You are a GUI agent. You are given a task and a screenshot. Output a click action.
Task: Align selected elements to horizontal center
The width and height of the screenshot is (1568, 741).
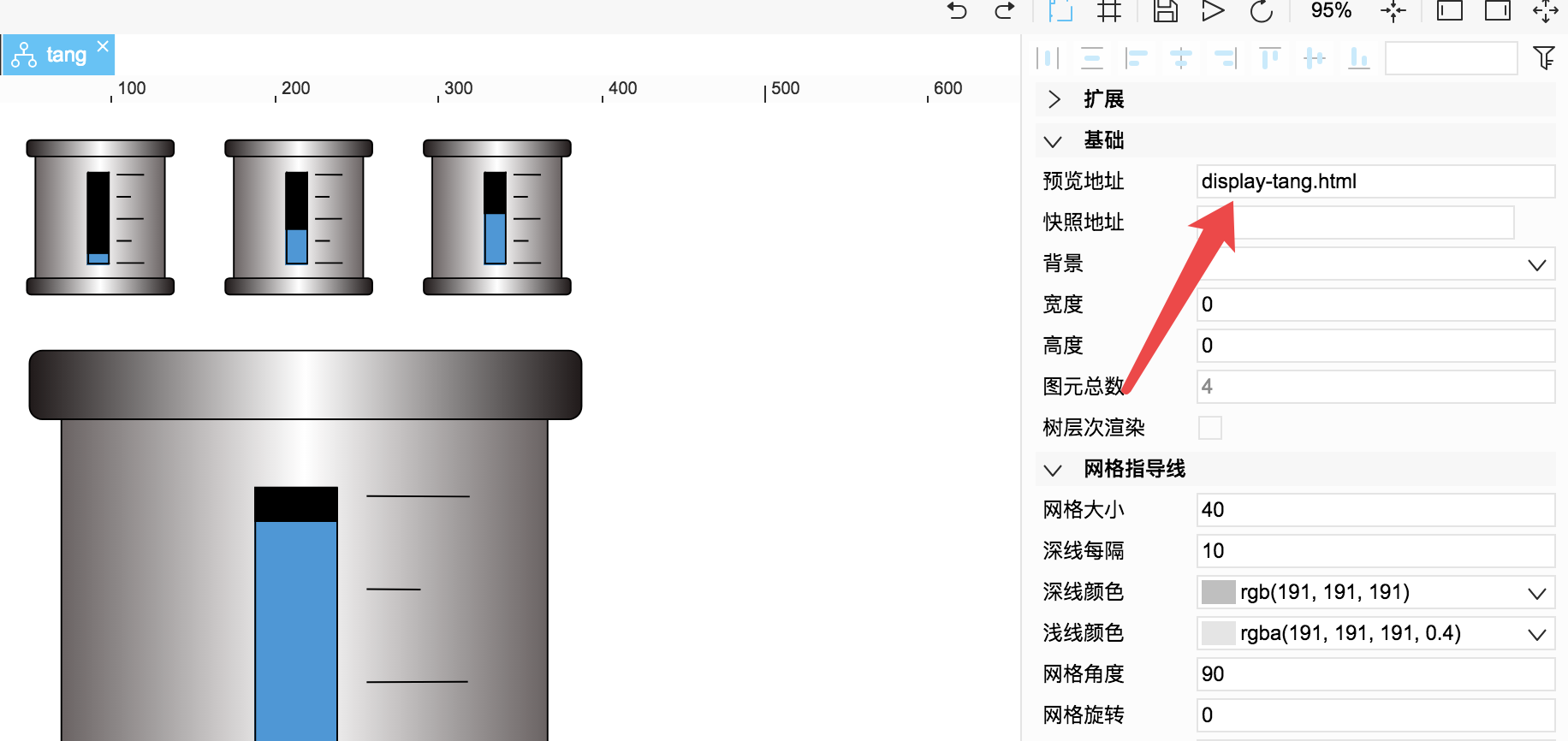pos(1181,58)
